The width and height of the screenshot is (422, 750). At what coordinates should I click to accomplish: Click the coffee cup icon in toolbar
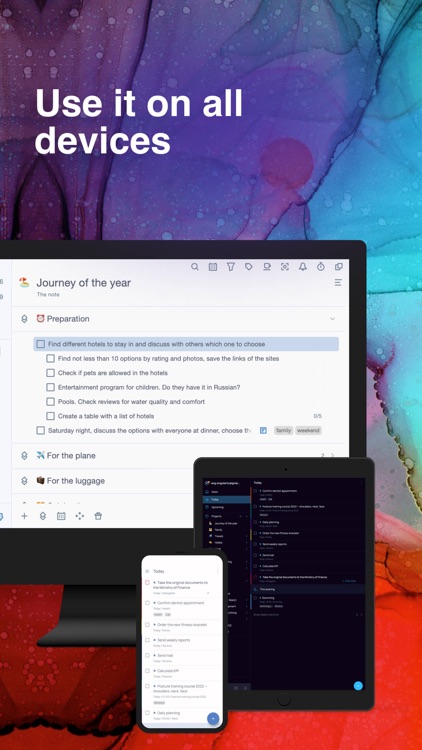267,267
